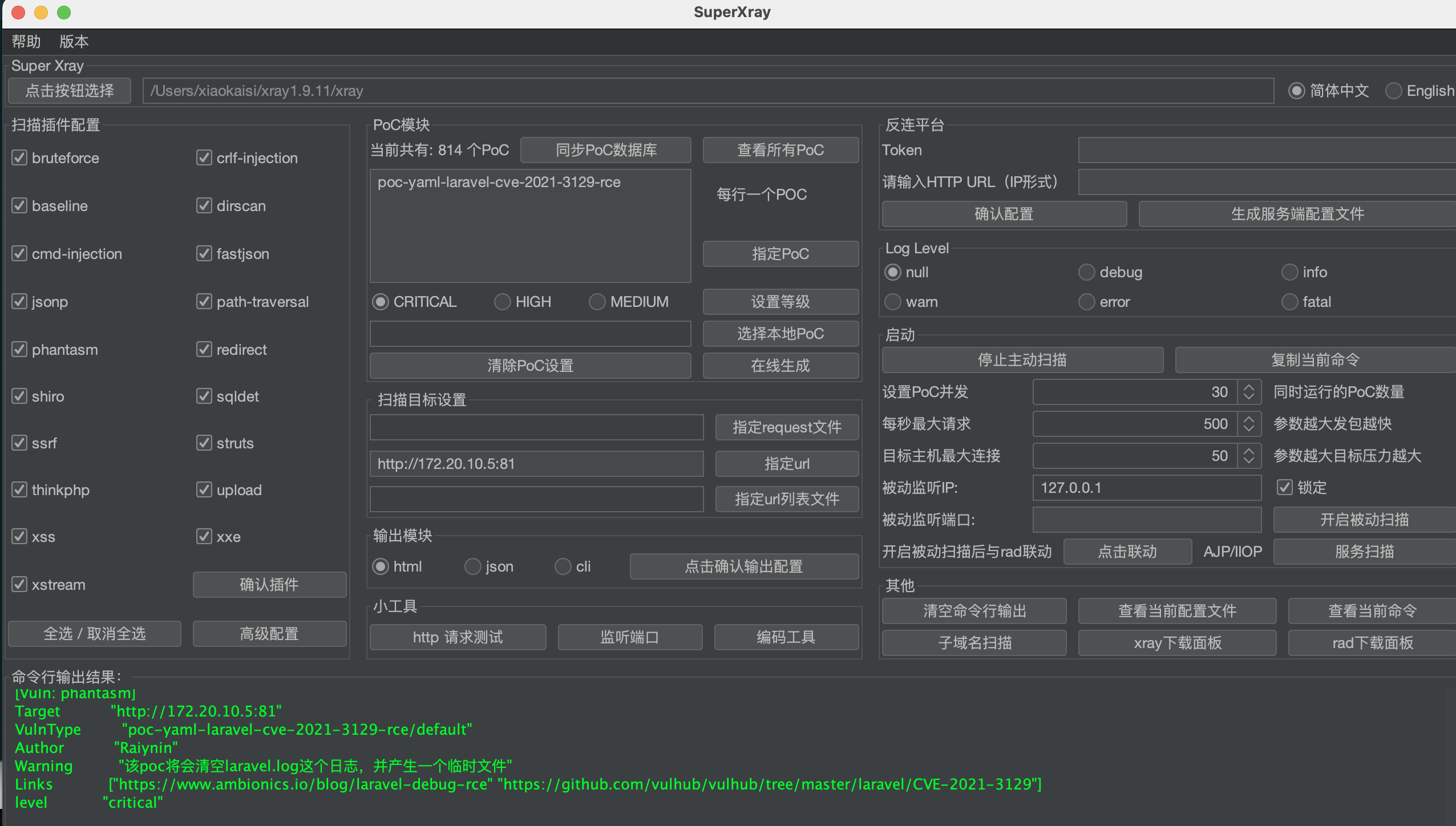Open the 版本 menu
The width and height of the screenshot is (1456, 826).
click(74, 41)
